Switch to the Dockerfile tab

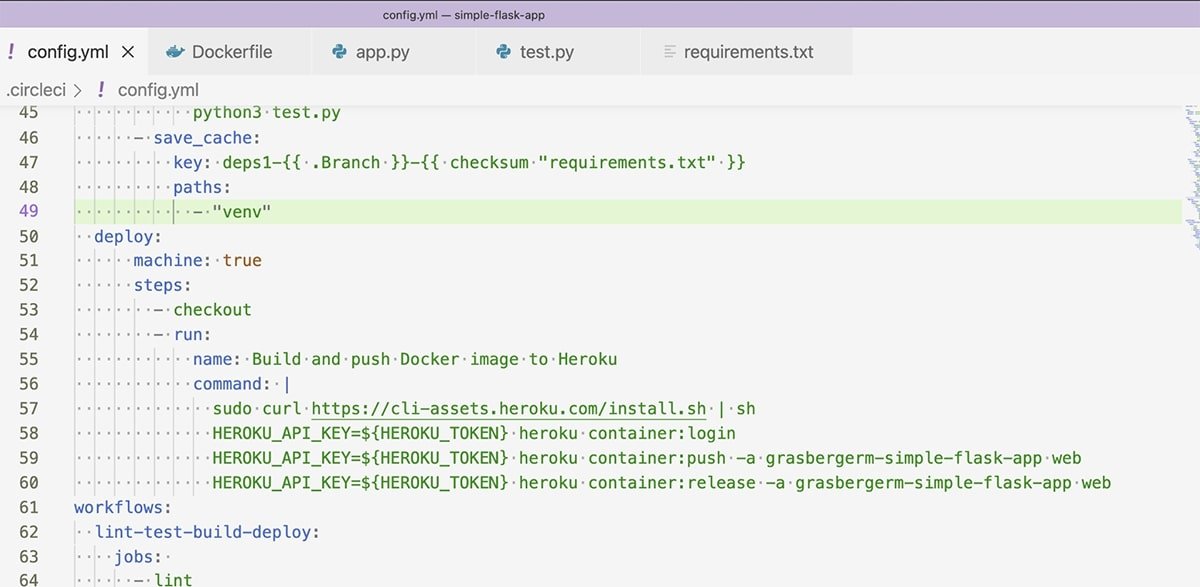231,52
